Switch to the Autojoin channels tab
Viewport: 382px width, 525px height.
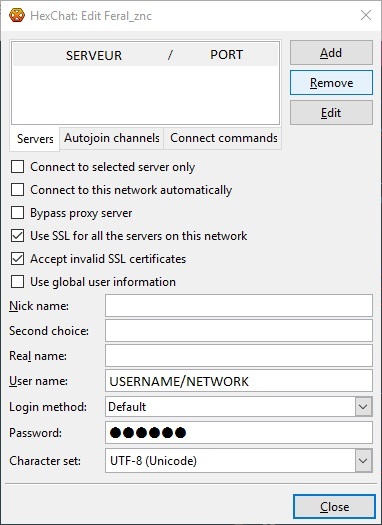click(111, 138)
